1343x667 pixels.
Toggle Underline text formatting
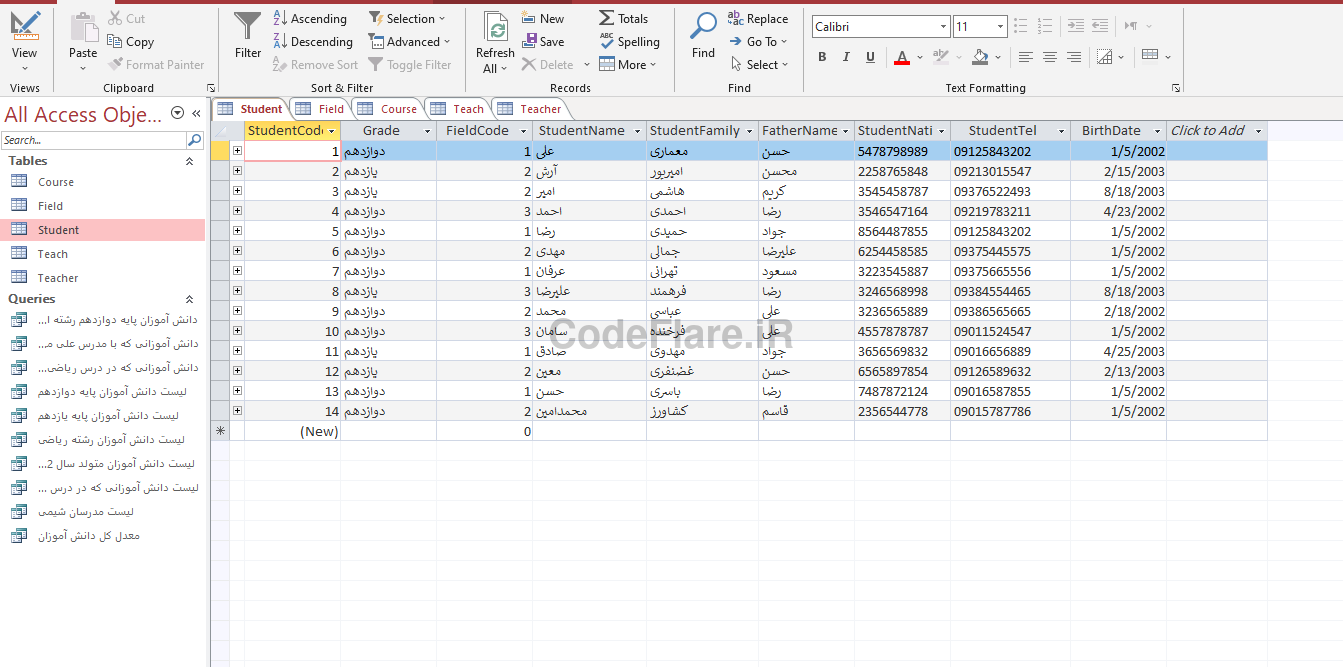click(870, 57)
